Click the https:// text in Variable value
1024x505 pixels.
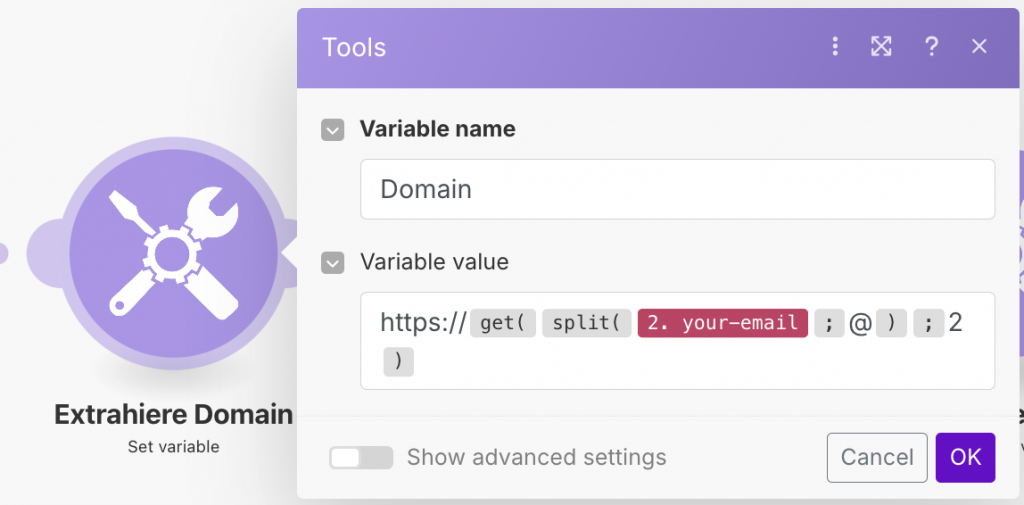coord(423,323)
